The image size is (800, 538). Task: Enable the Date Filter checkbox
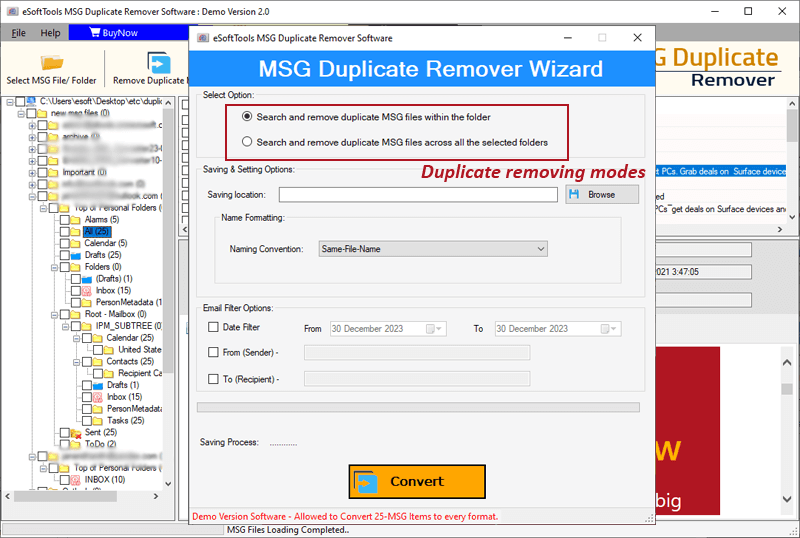213,327
